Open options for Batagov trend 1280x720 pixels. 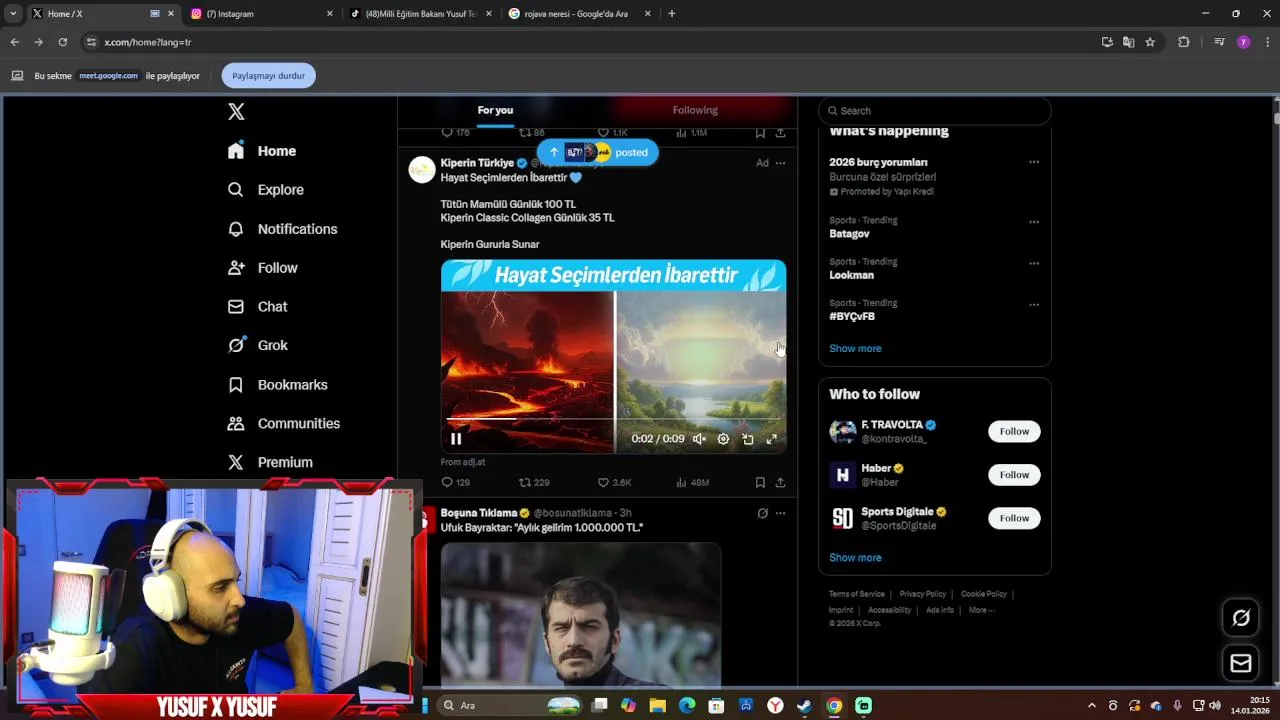click(x=1034, y=222)
